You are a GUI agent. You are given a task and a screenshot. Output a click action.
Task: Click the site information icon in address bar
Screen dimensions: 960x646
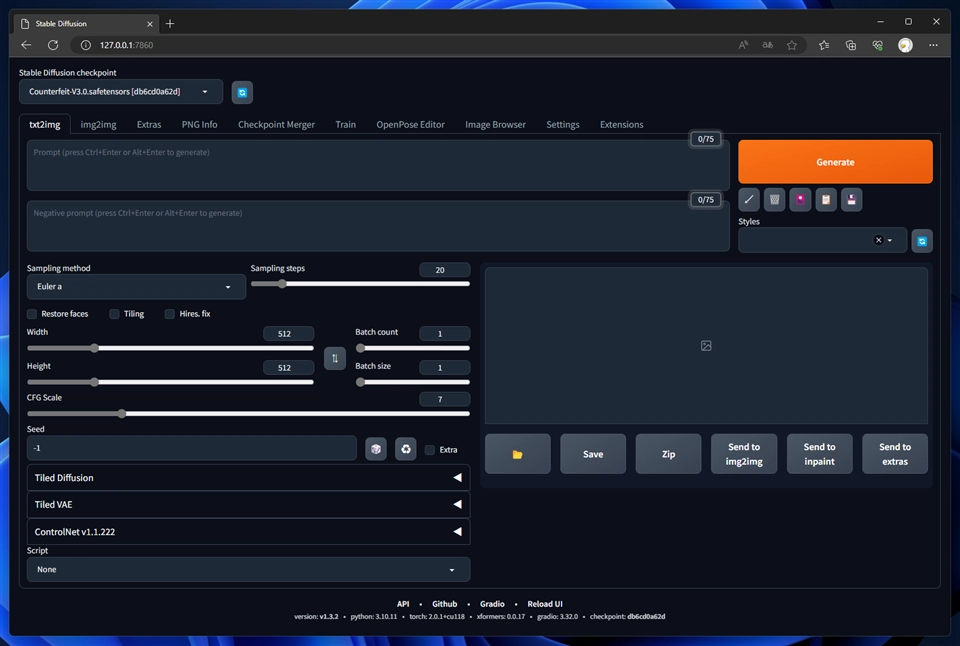pyautogui.click(x=86, y=45)
